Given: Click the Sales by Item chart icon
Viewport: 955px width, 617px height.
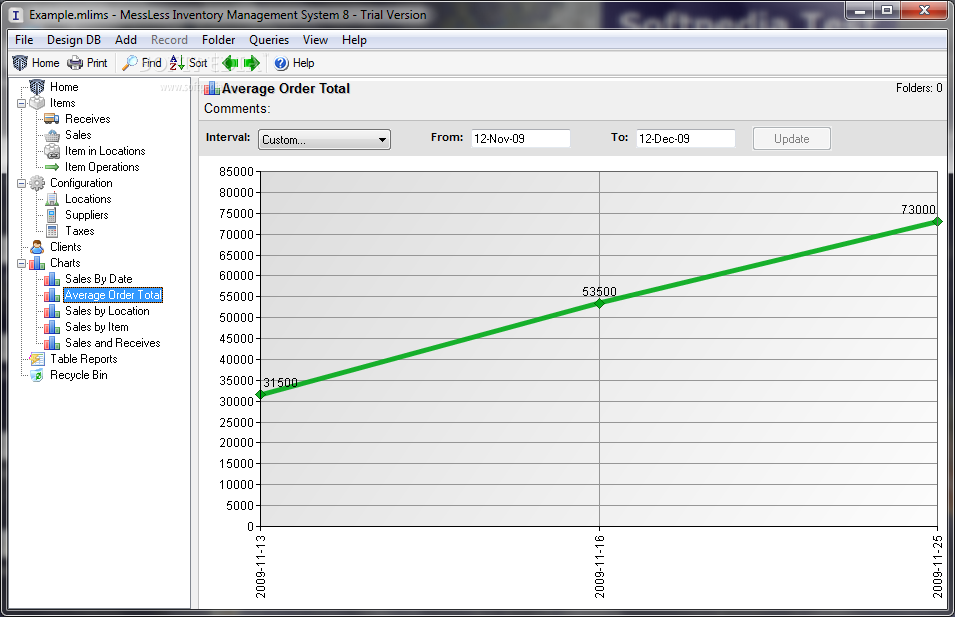Looking at the screenshot, I should point(52,327).
